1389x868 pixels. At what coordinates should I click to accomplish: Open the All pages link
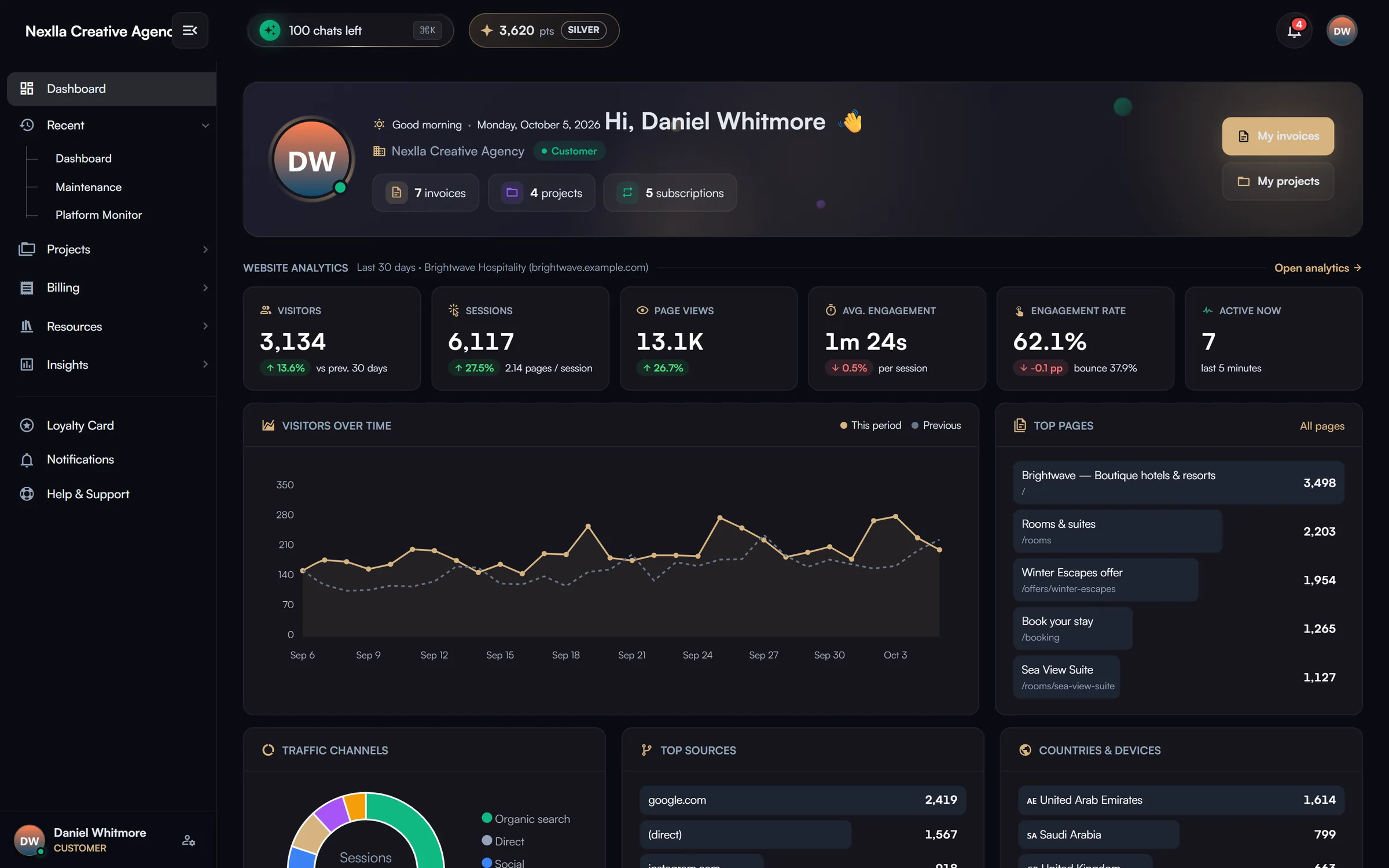[1322, 426]
